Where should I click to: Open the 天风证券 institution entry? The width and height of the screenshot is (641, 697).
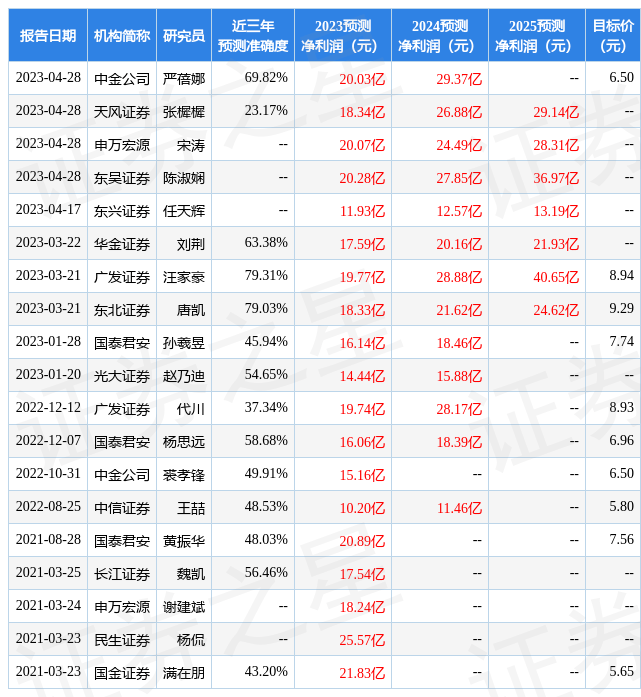[122, 111]
